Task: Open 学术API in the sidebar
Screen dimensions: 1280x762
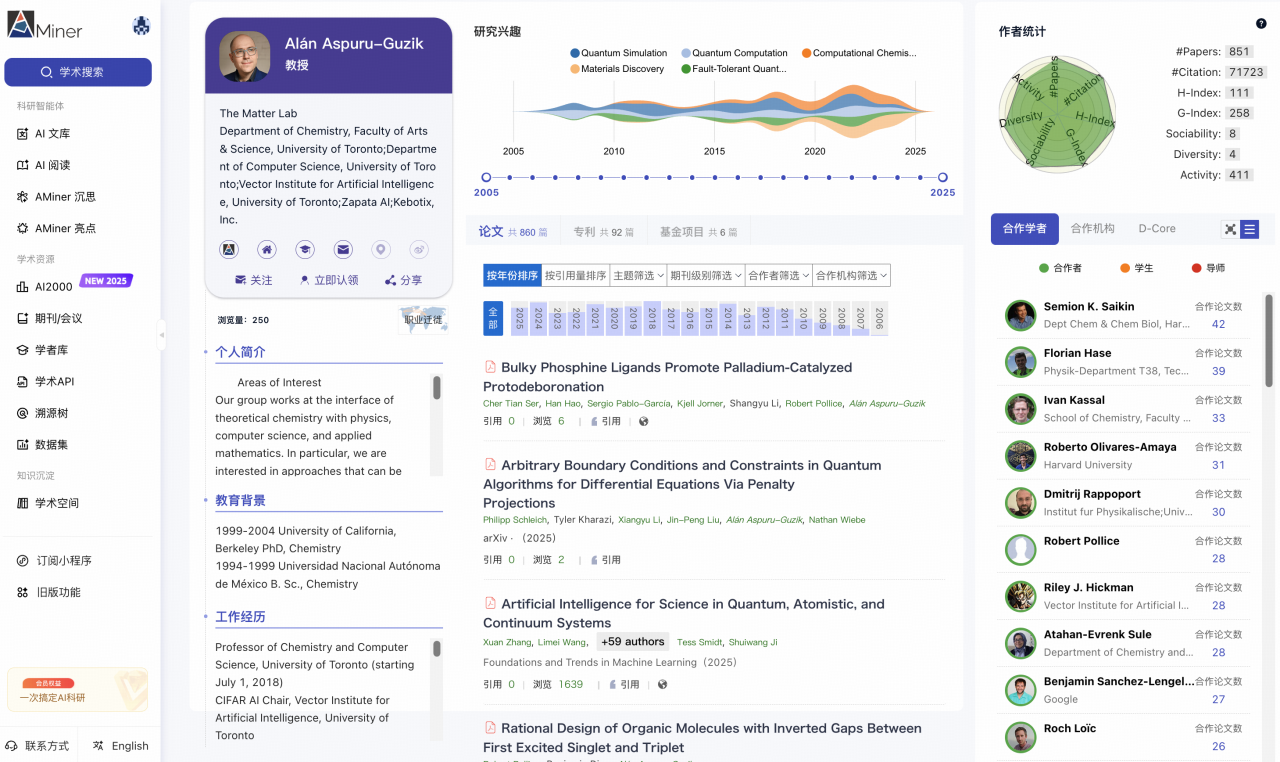Action: tap(46, 382)
